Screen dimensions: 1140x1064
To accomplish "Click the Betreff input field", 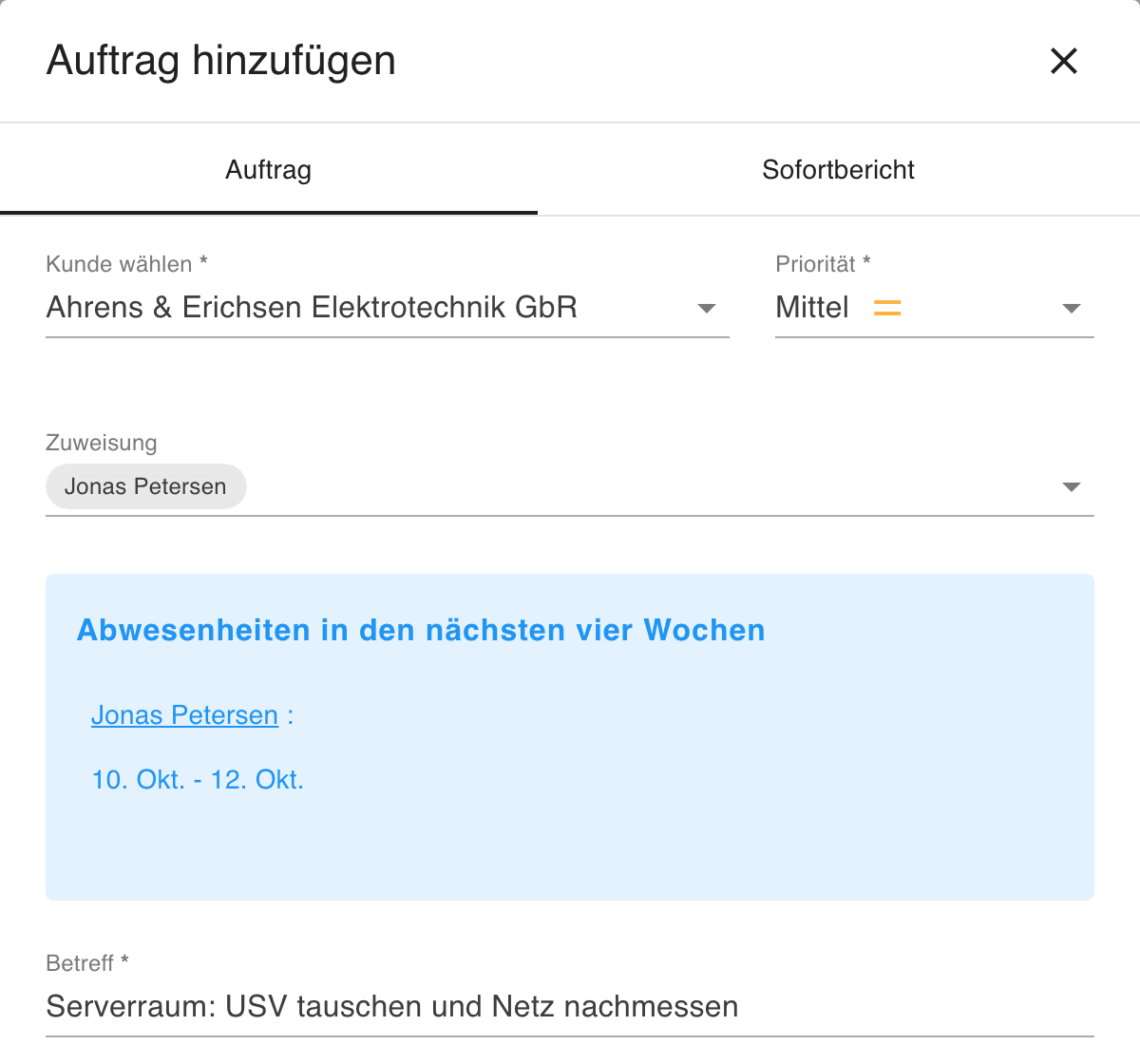I will click(570, 1007).
